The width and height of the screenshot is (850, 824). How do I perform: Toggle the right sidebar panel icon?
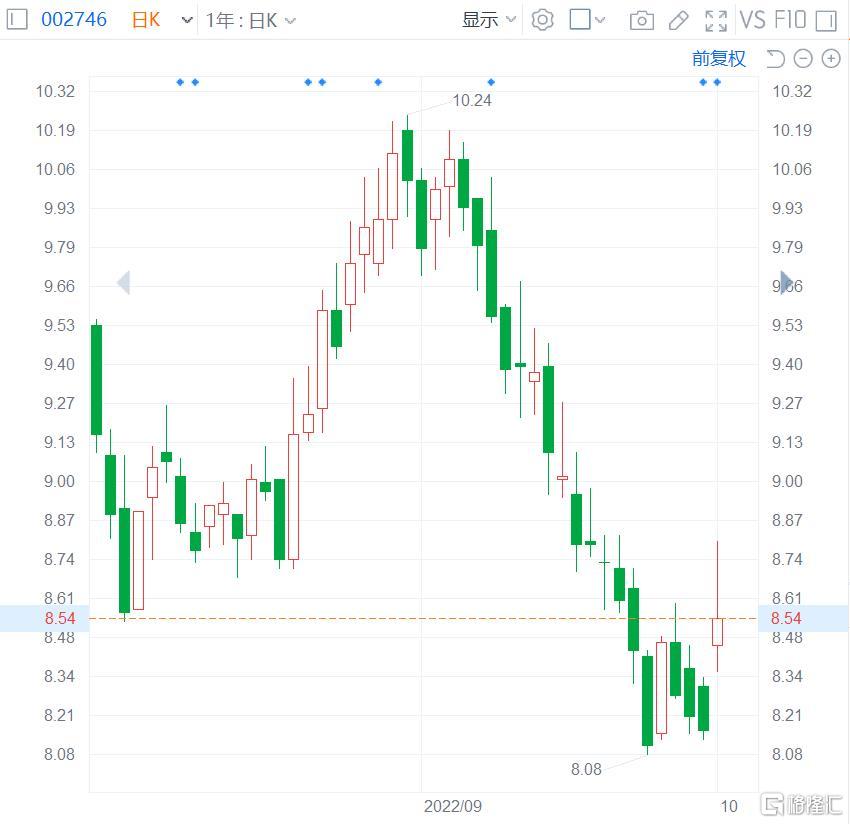click(x=826, y=21)
